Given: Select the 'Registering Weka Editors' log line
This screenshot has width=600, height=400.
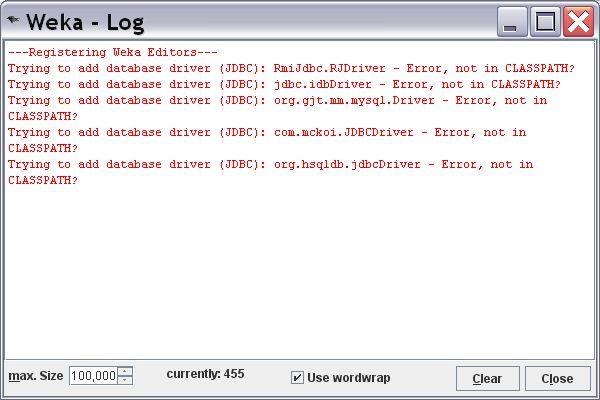Looking at the screenshot, I should [113, 52].
